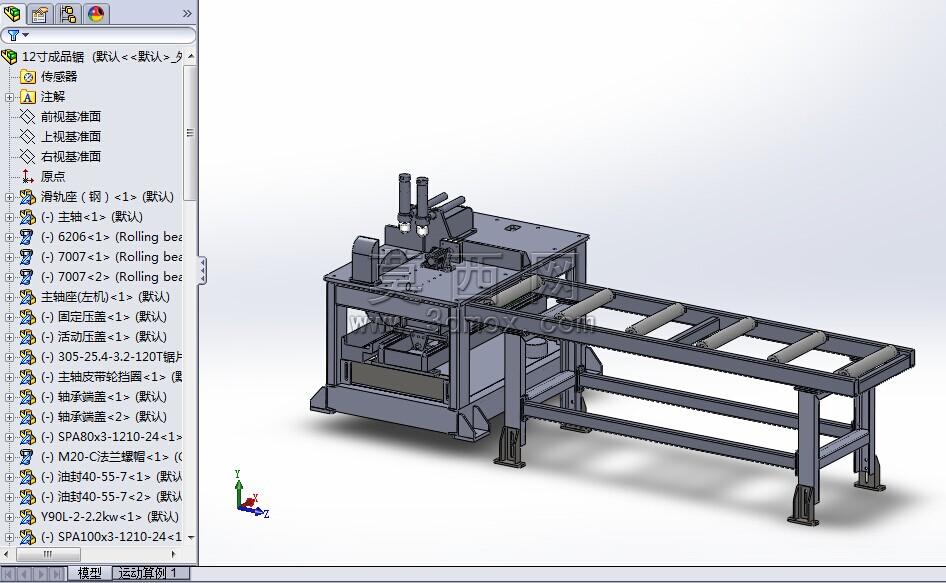Expand the 滑轨座(钢)<1> component
946x583 pixels.
point(9,197)
